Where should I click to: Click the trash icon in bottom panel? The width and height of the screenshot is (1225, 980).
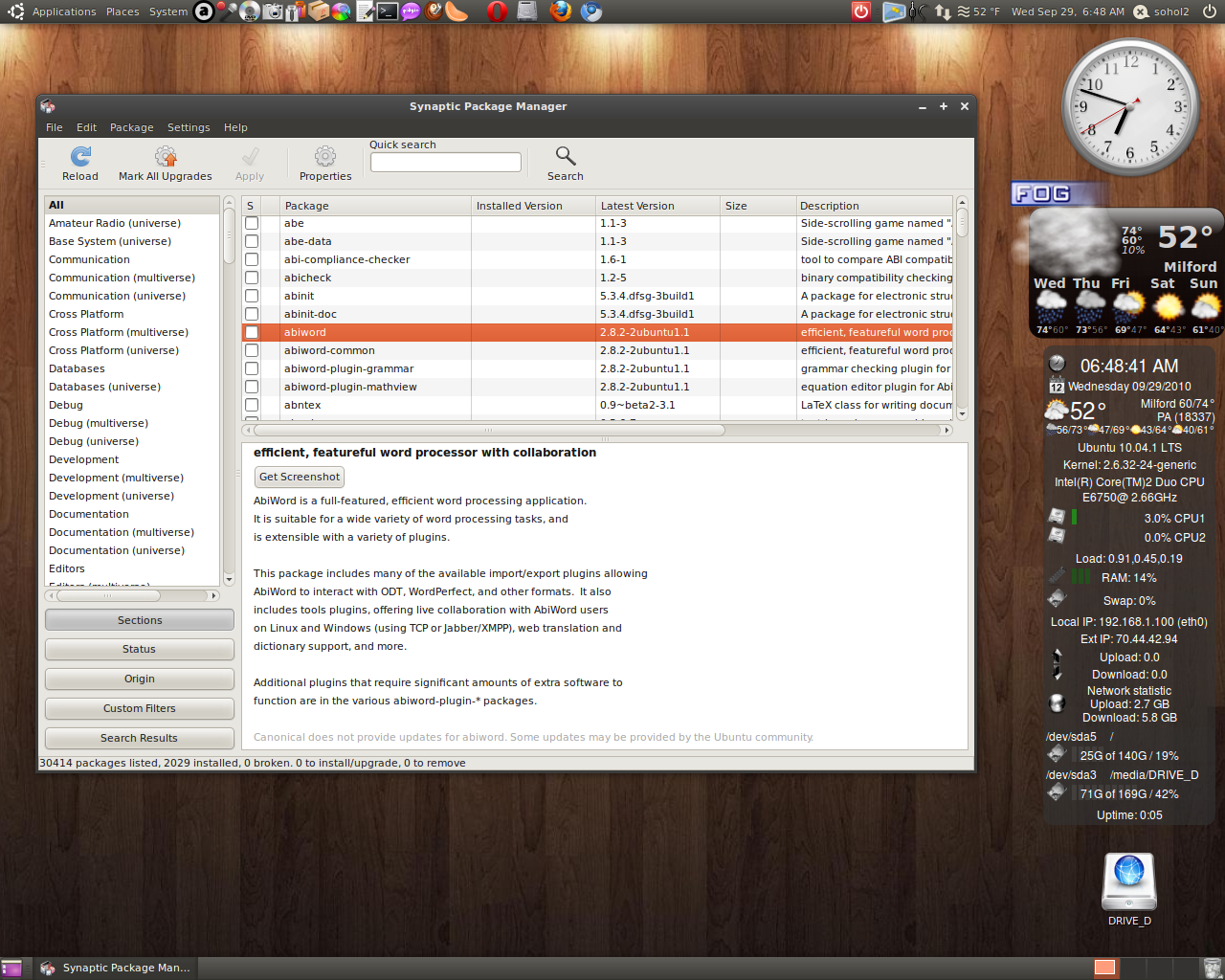pyautogui.click(x=1212, y=968)
